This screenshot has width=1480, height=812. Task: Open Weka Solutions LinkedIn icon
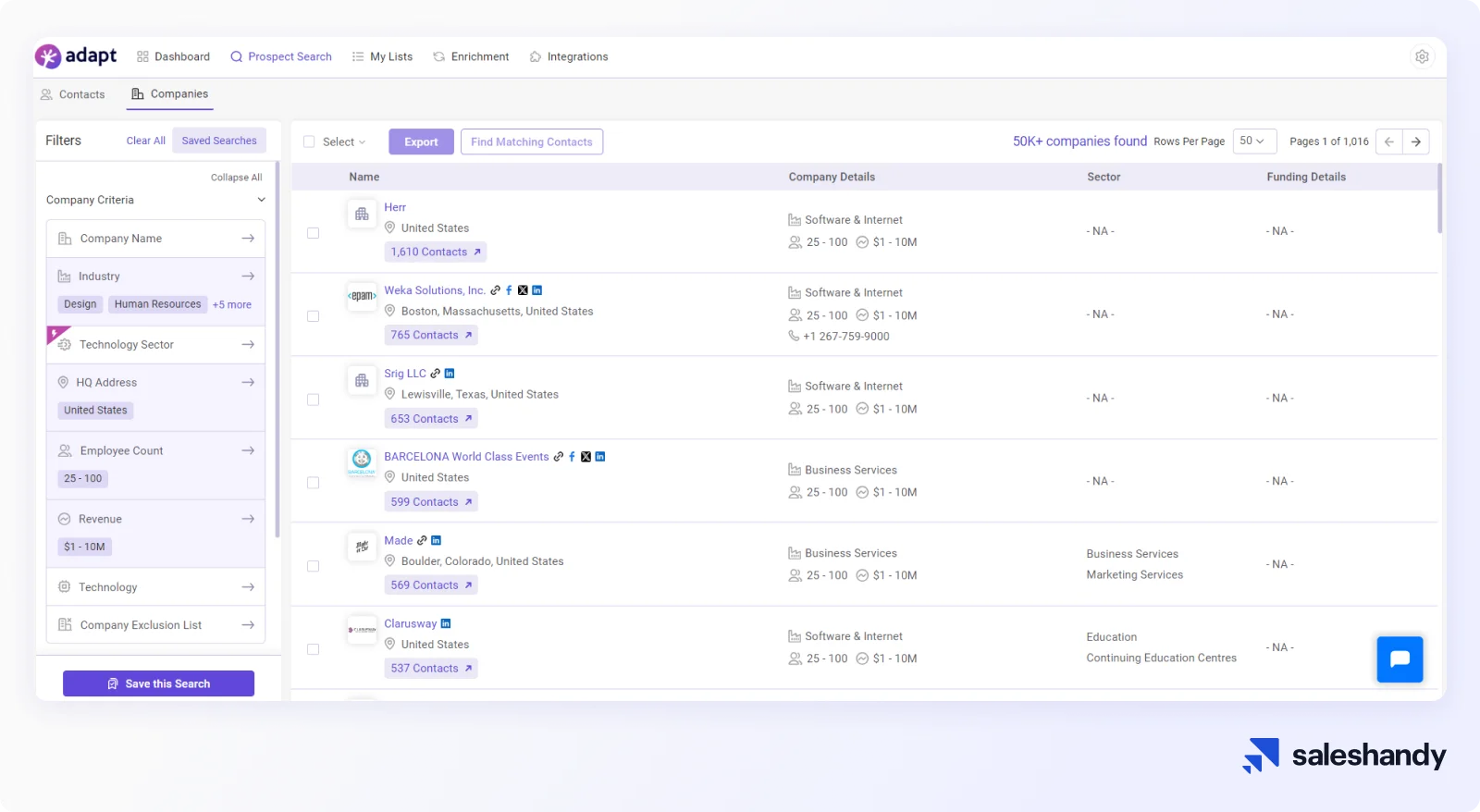click(537, 290)
